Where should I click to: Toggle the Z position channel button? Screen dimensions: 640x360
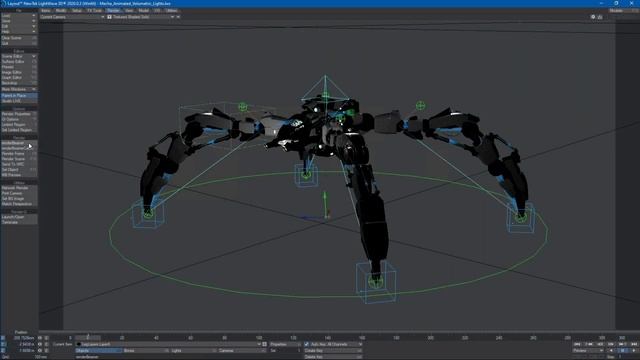point(3,350)
